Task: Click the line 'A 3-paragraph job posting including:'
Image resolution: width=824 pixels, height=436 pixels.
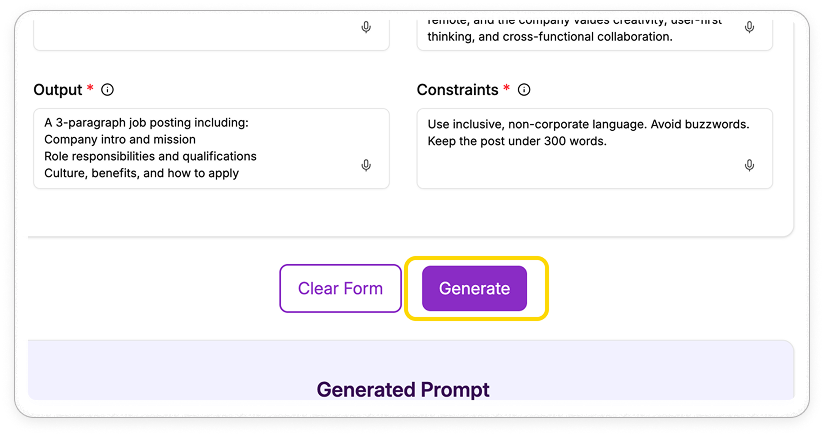Action: 146,122
